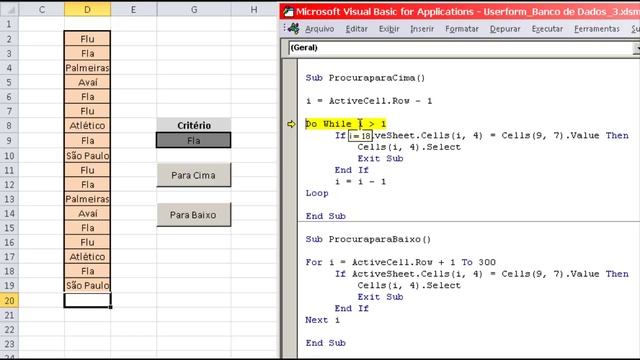Click the Next i line
This screenshot has width=640, height=360.
[x=322, y=320]
